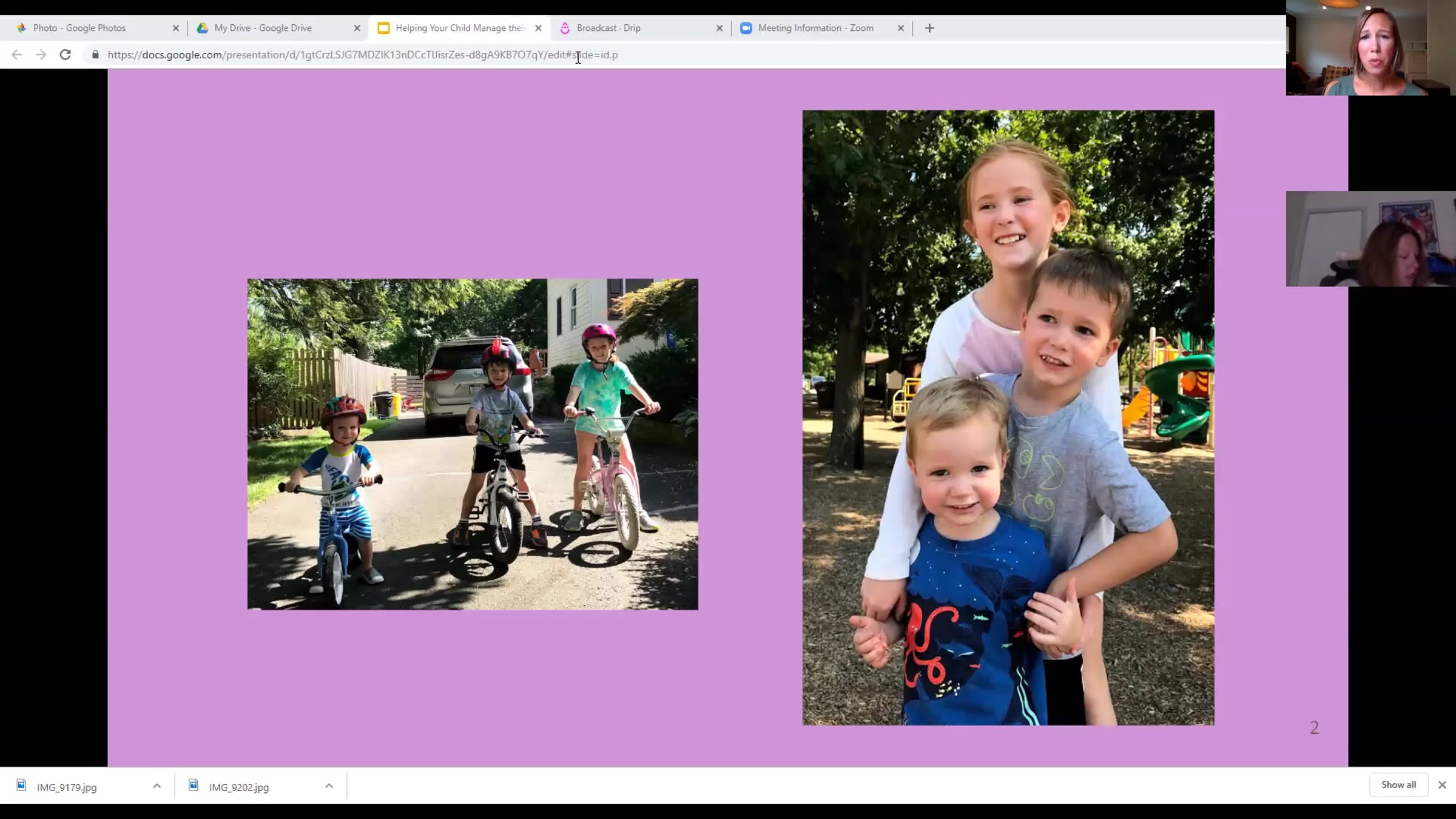Image resolution: width=1456 pixels, height=819 pixels.
Task: Click the IMG_9202.jpg file icon
Action: point(194,786)
